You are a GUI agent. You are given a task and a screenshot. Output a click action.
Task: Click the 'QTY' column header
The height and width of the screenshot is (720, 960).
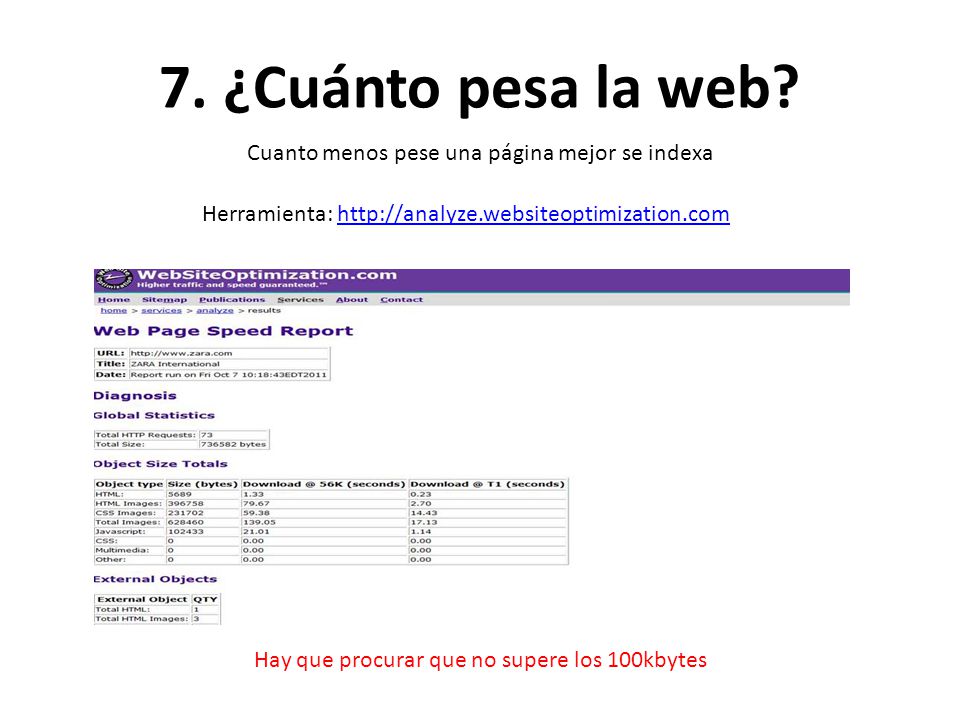point(206,599)
